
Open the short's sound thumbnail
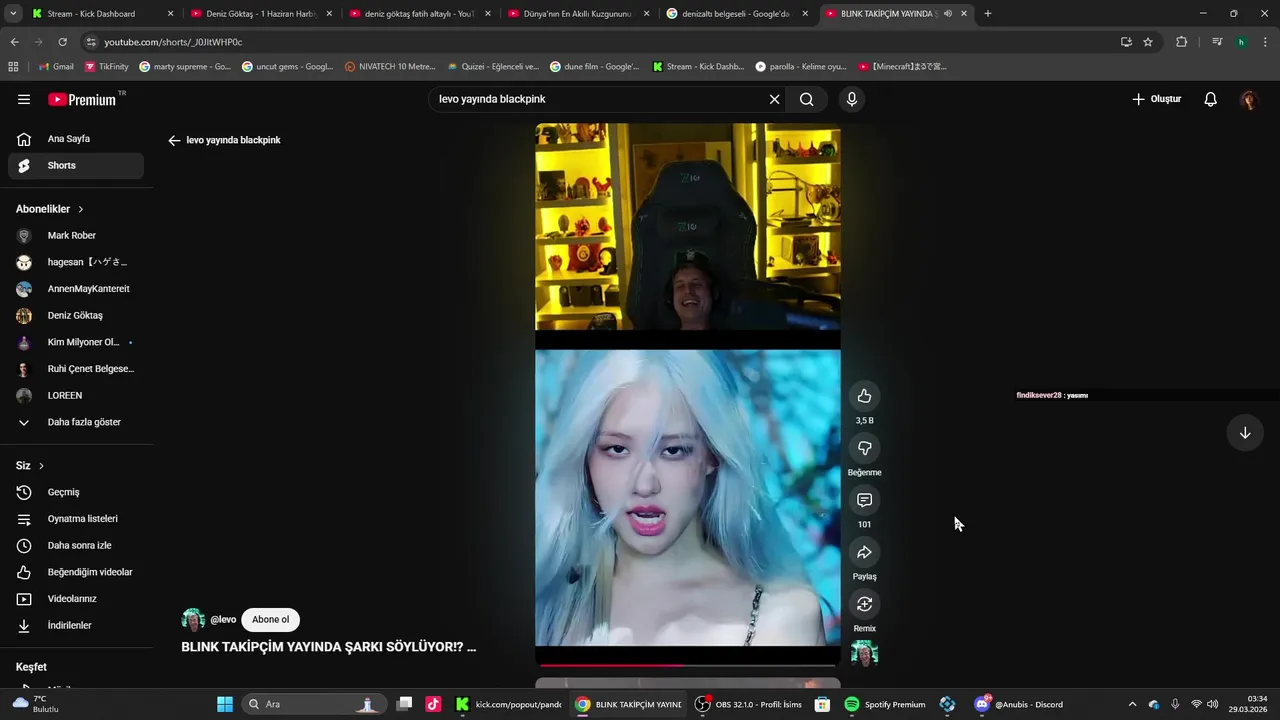pyautogui.click(x=864, y=654)
